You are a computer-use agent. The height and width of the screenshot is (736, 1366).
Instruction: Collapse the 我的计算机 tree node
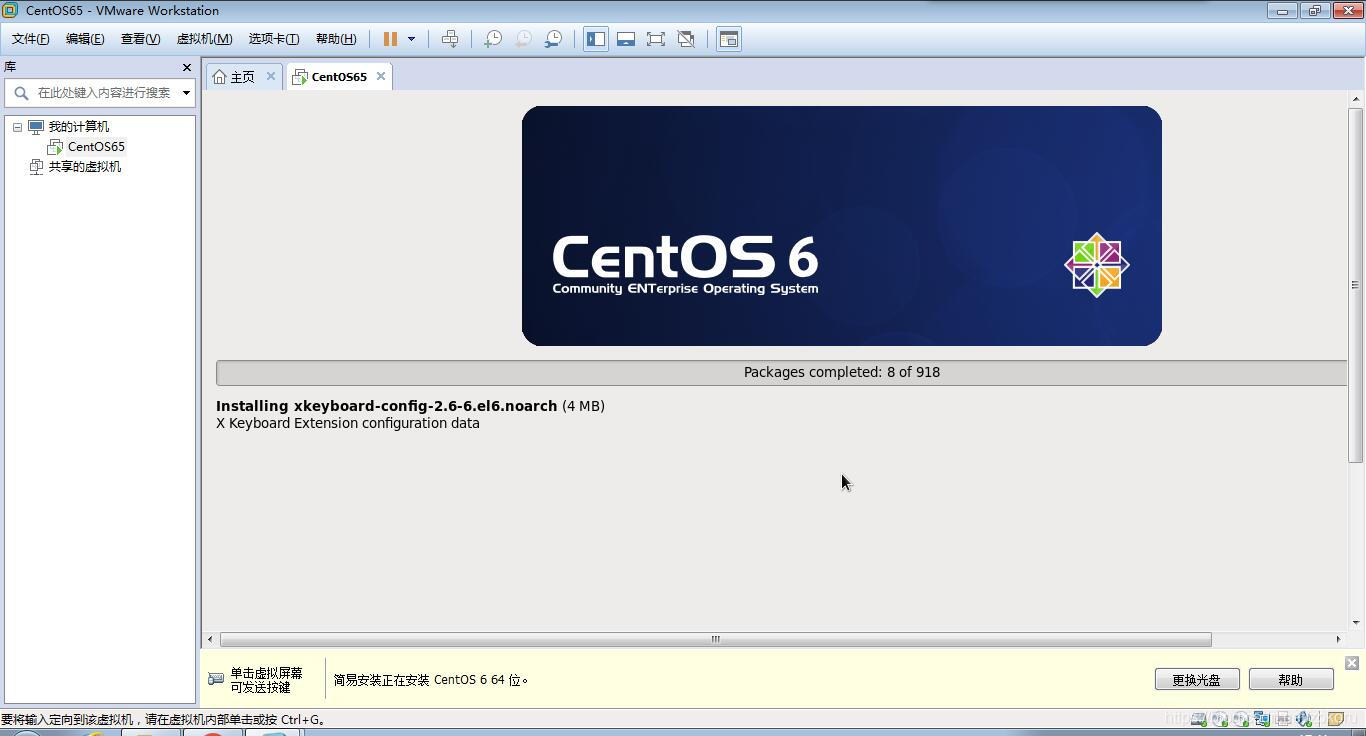[x=17, y=127]
